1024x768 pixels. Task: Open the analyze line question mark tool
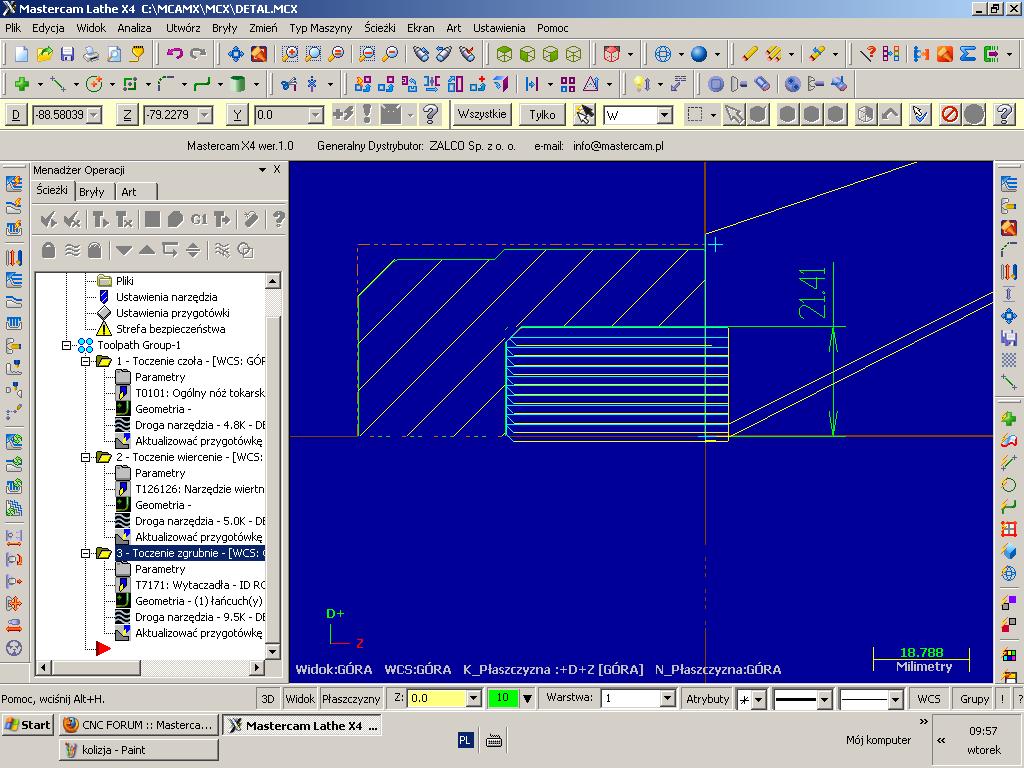tap(868, 54)
